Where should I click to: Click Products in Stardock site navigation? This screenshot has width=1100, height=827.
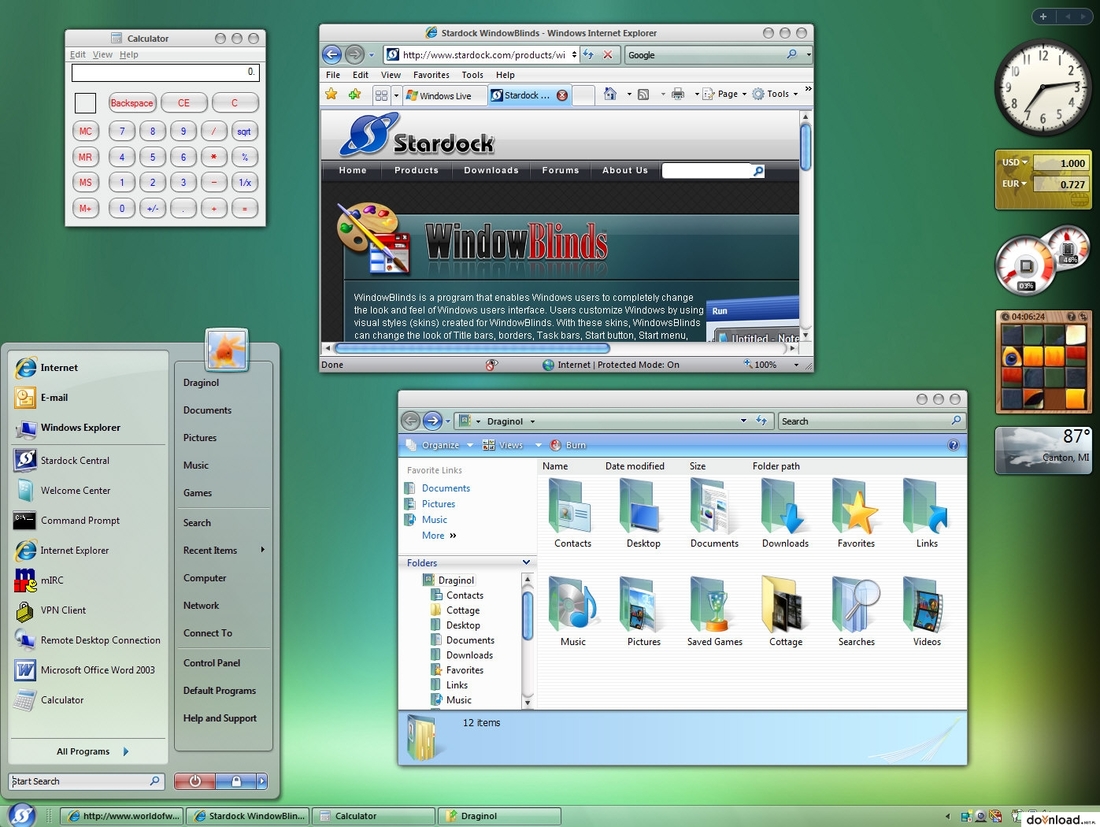[x=416, y=170]
